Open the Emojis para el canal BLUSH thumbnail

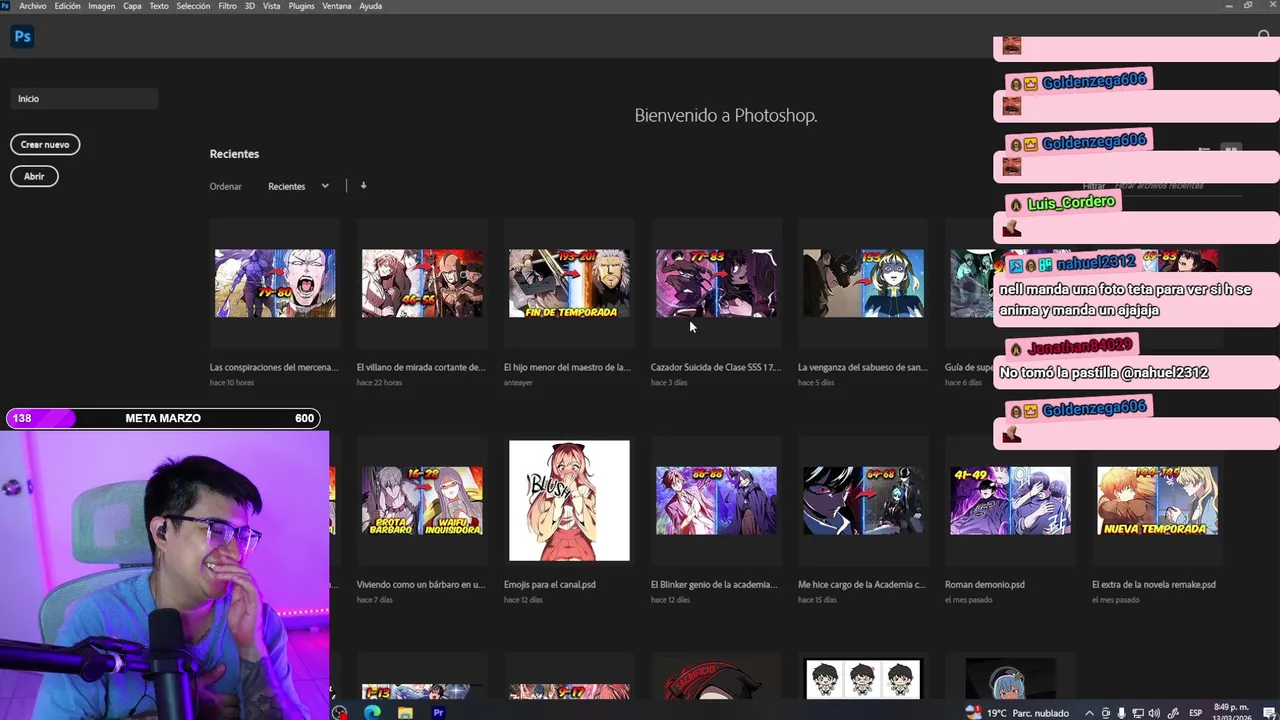tap(569, 501)
